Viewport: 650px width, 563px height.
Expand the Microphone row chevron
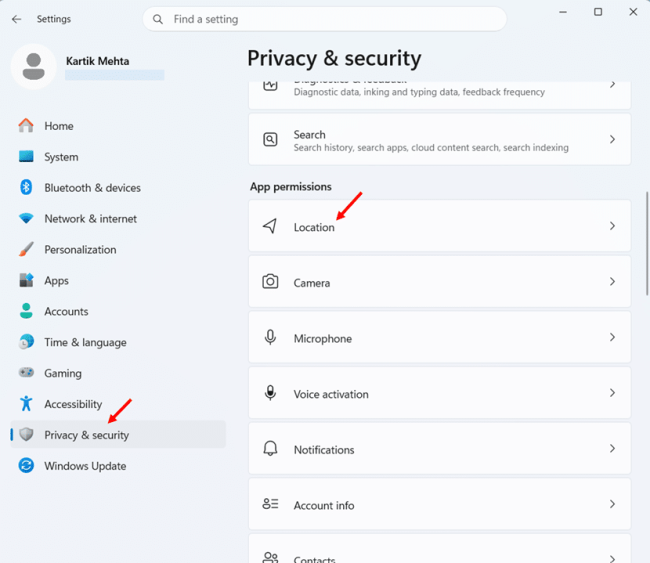tap(612, 337)
